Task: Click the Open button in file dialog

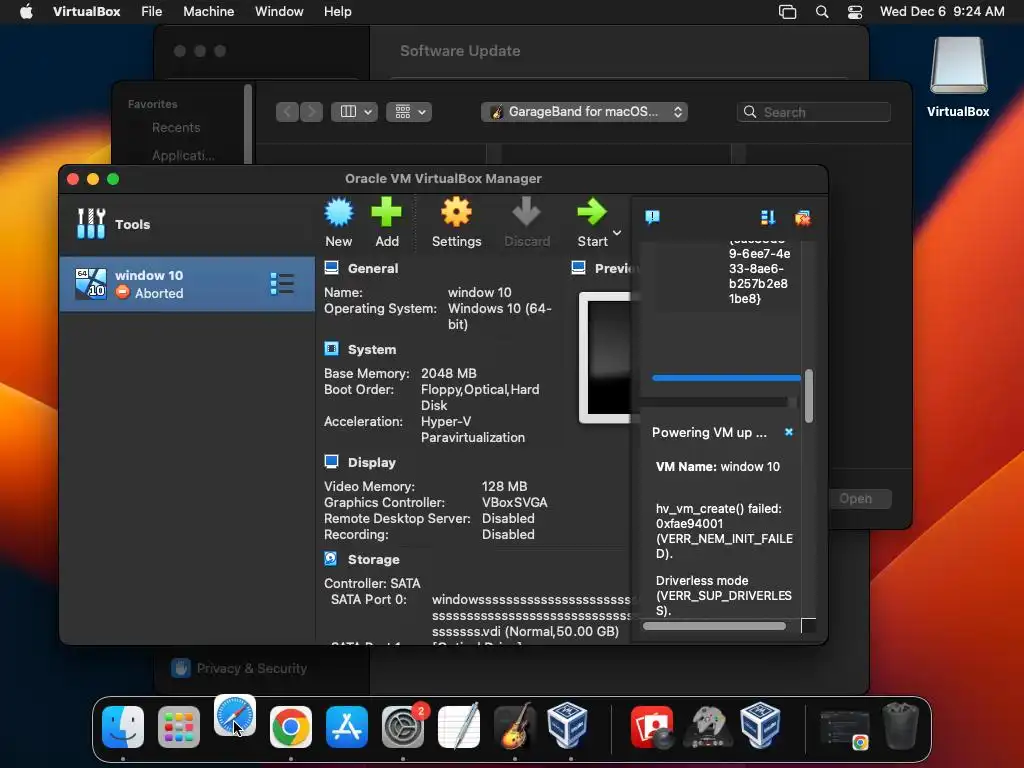Action: (856, 498)
